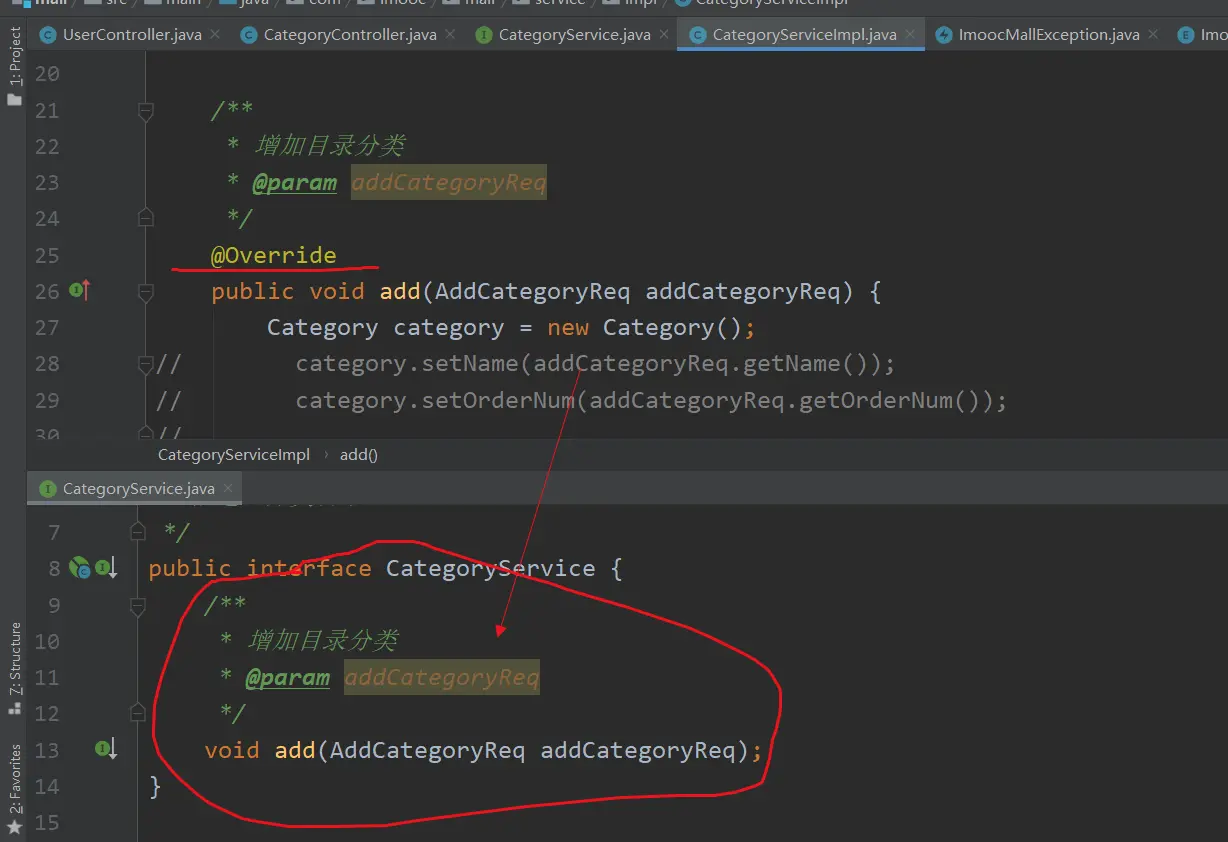Collapse the Javadoc comment starting at line 21

click(145, 110)
